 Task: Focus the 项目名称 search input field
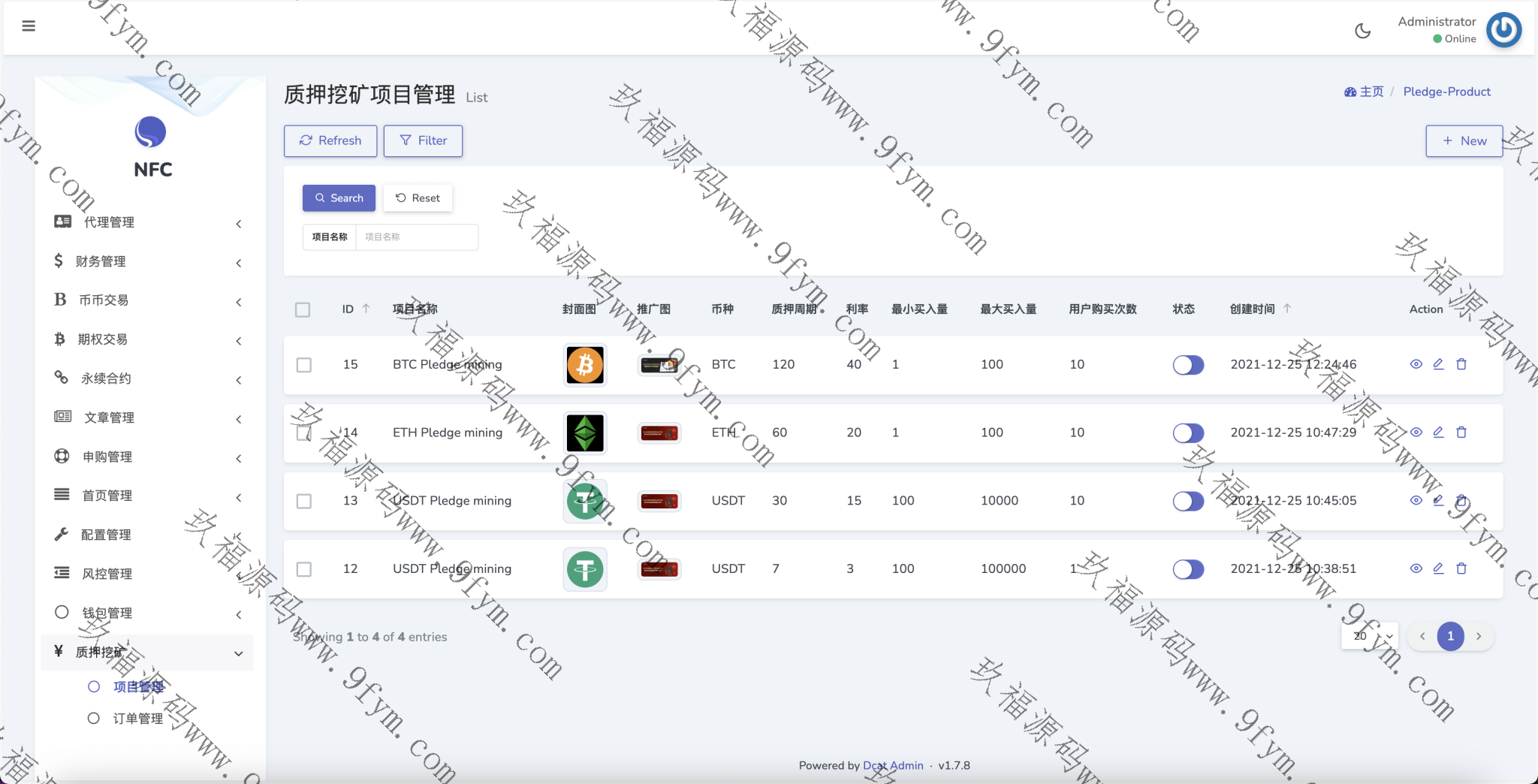416,237
